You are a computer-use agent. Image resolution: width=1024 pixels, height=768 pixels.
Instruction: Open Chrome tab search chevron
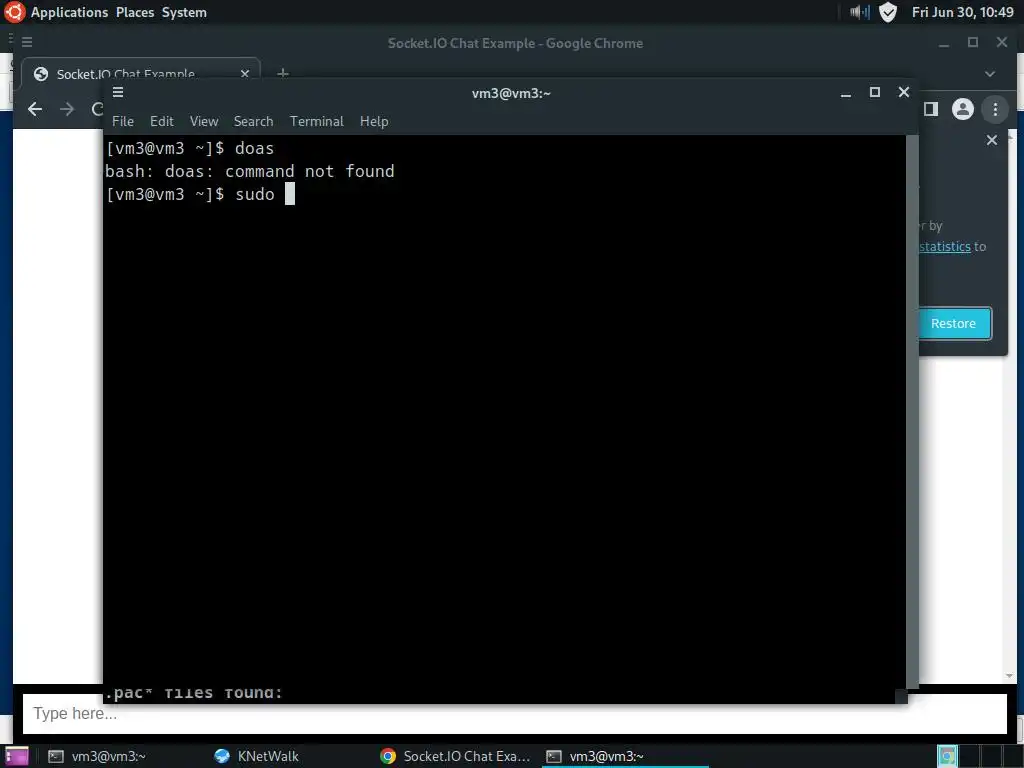(x=990, y=74)
